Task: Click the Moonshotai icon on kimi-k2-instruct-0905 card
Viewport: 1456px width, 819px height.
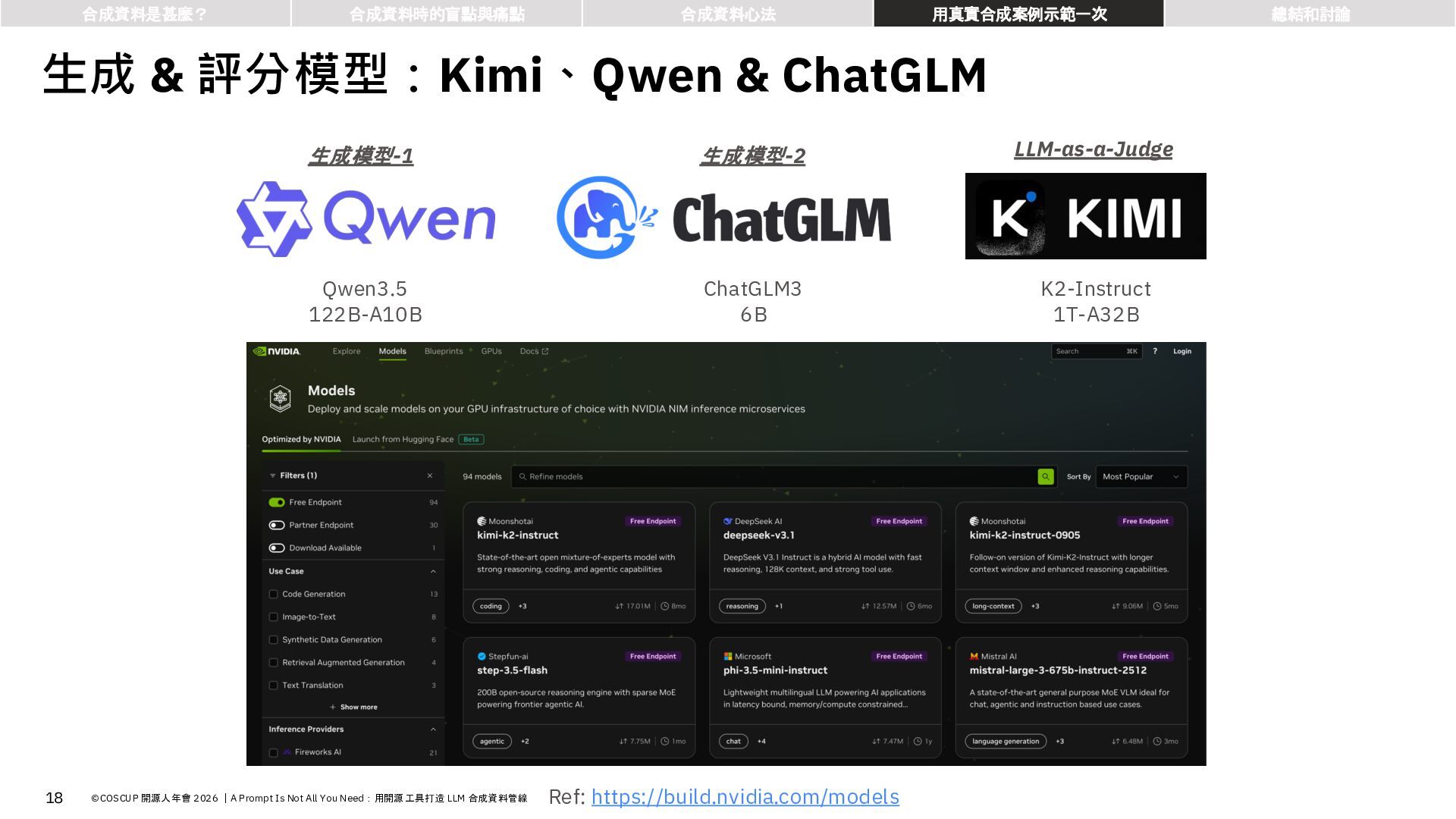Action: click(974, 521)
